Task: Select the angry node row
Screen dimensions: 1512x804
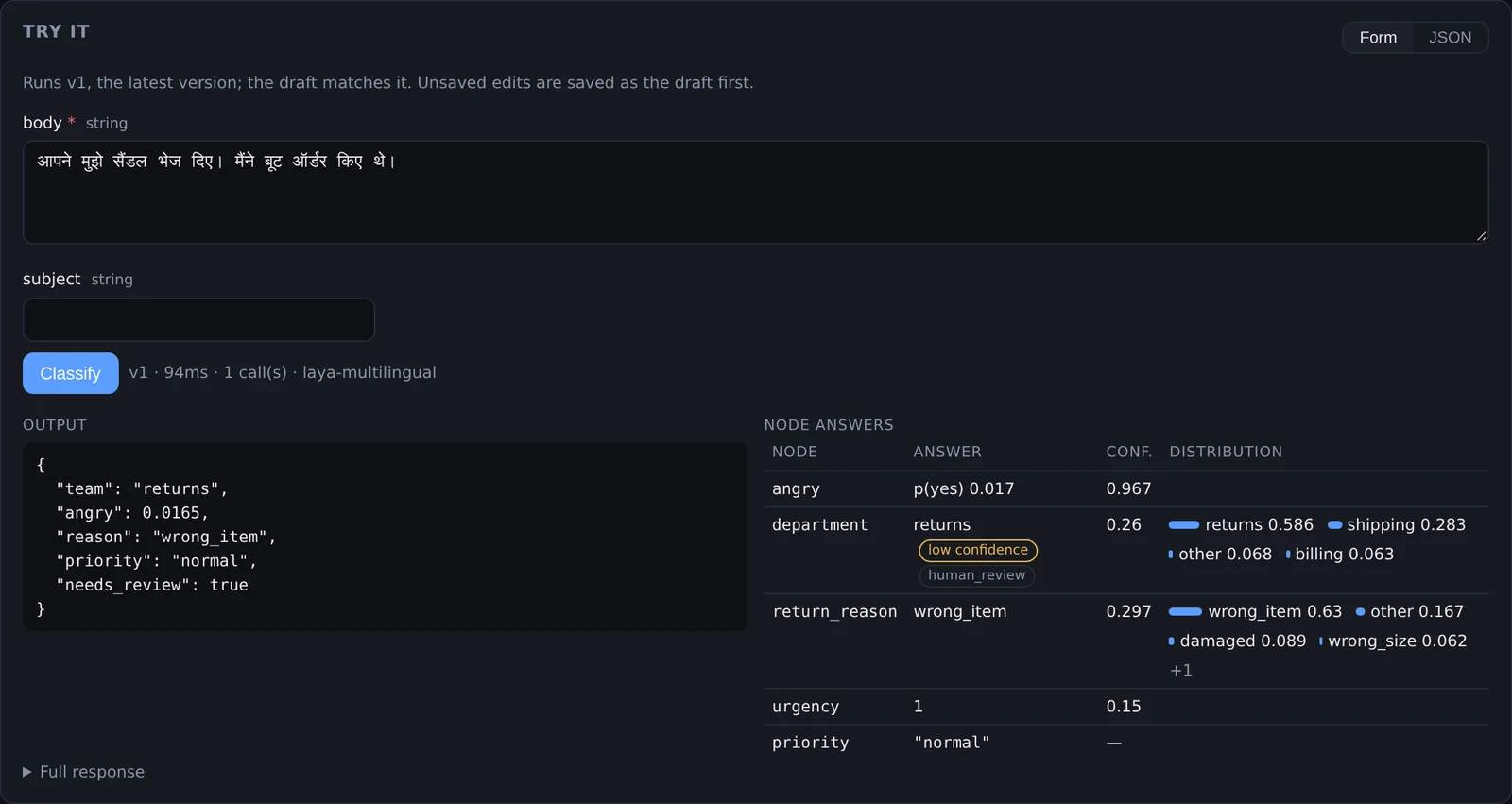Action: (1126, 489)
